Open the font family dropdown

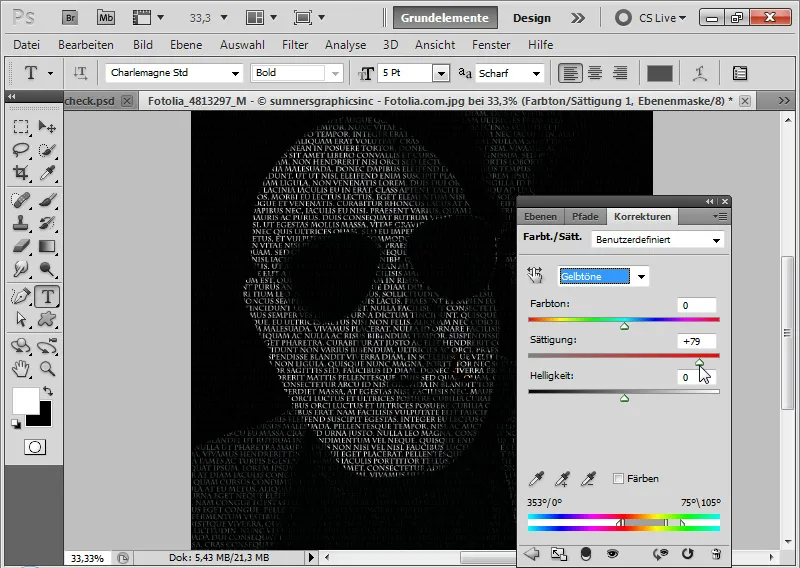(x=235, y=73)
